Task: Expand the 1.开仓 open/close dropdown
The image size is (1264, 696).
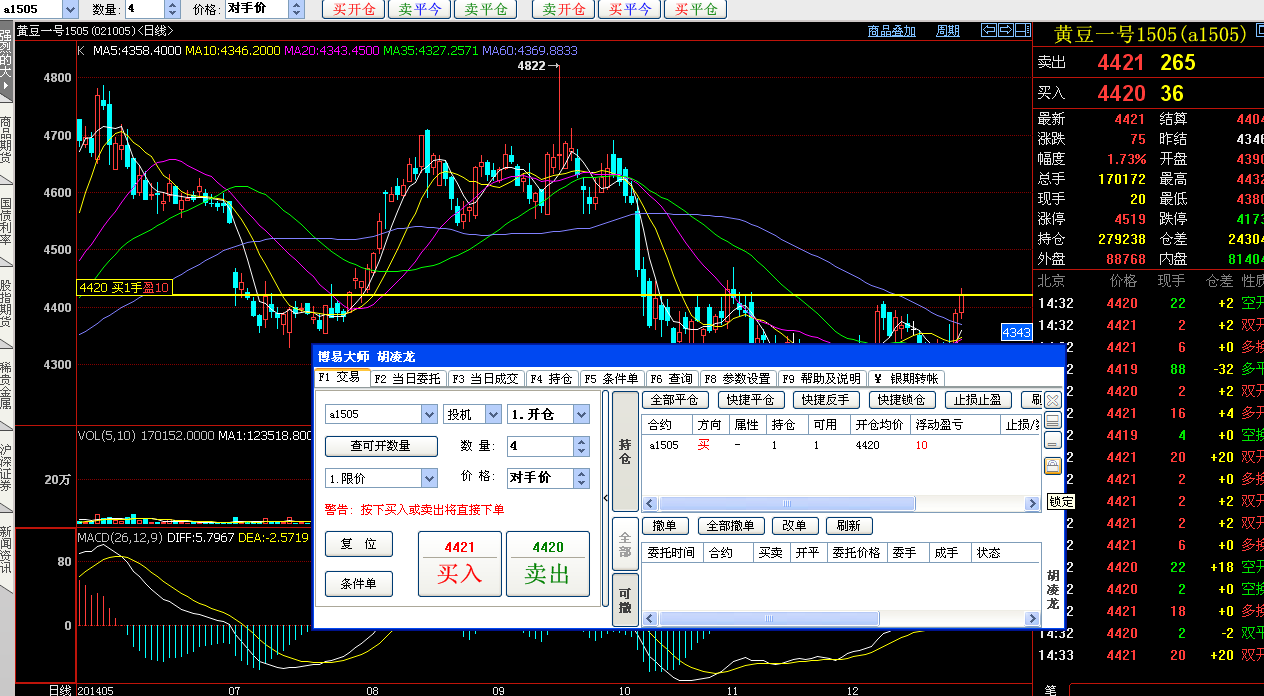Action: point(581,414)
